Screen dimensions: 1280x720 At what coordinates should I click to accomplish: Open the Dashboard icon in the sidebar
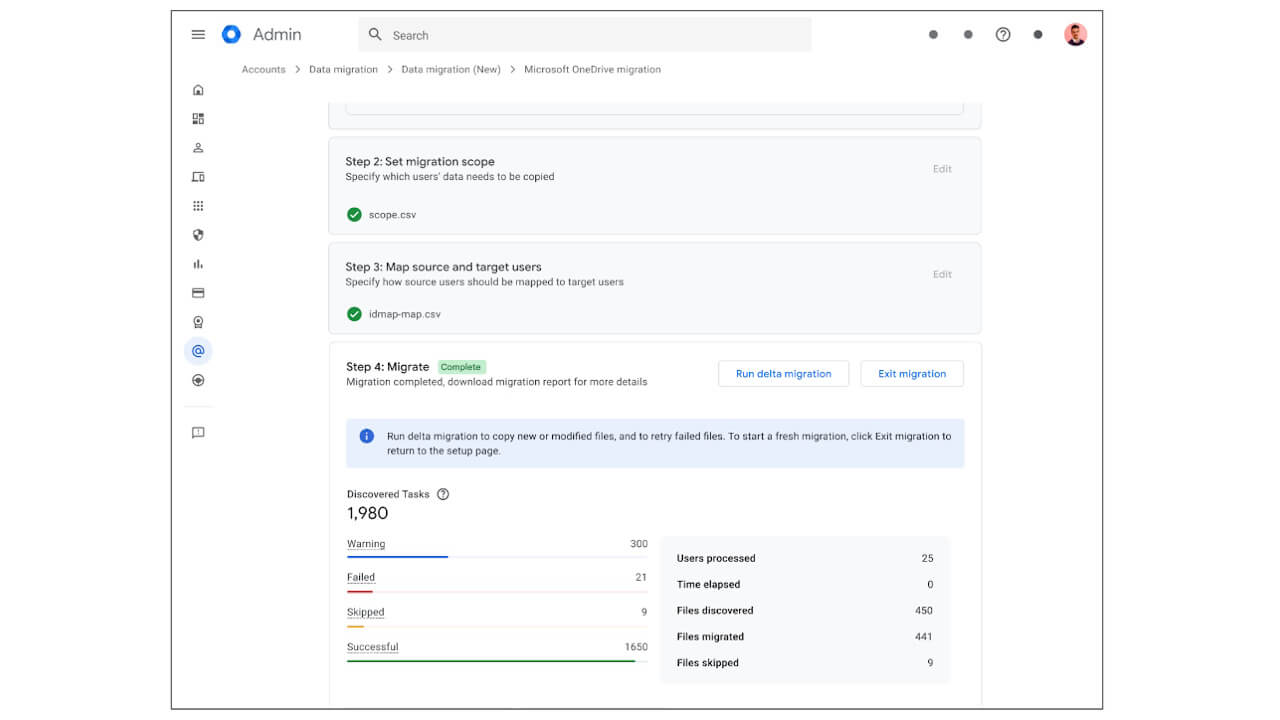tap(198, 118)
